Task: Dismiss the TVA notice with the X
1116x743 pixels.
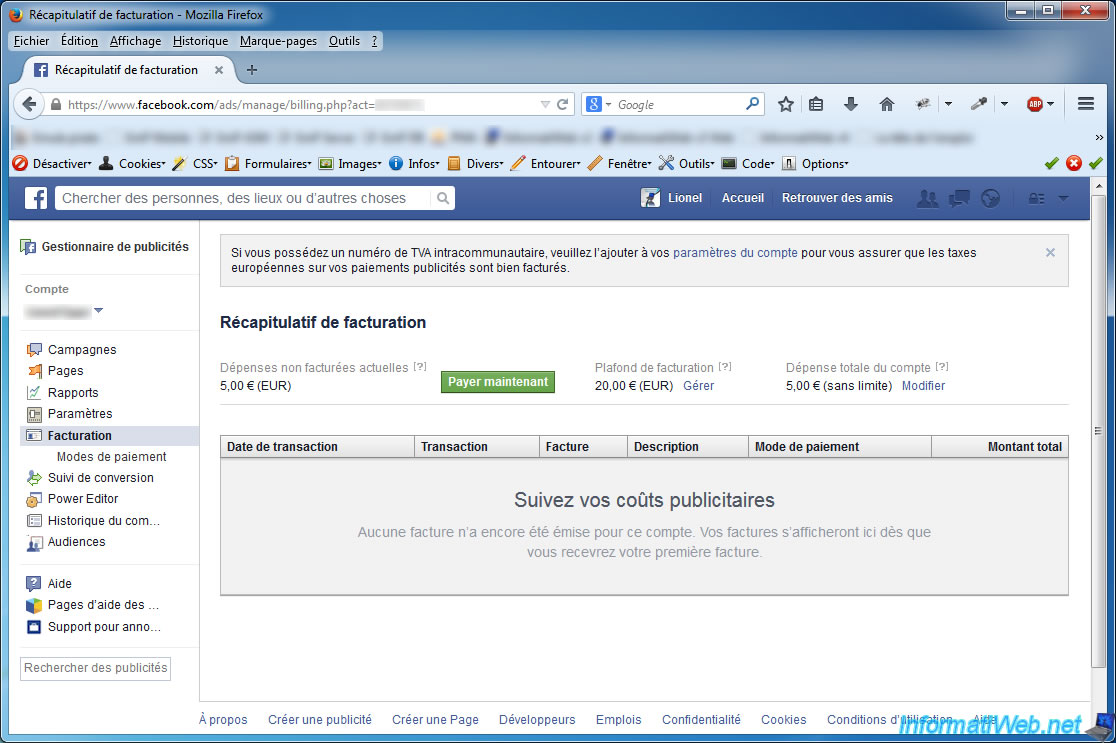Action: tap(1051, 253)
